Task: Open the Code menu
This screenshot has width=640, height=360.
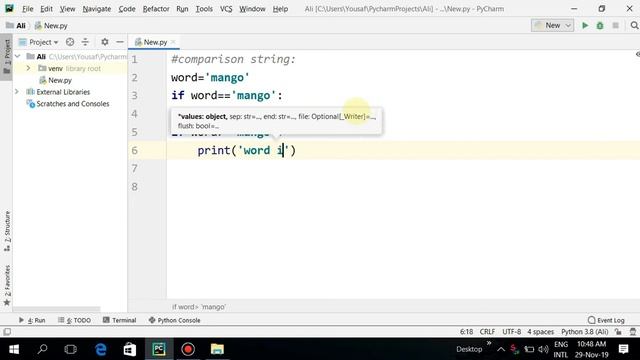Action: 127,9
